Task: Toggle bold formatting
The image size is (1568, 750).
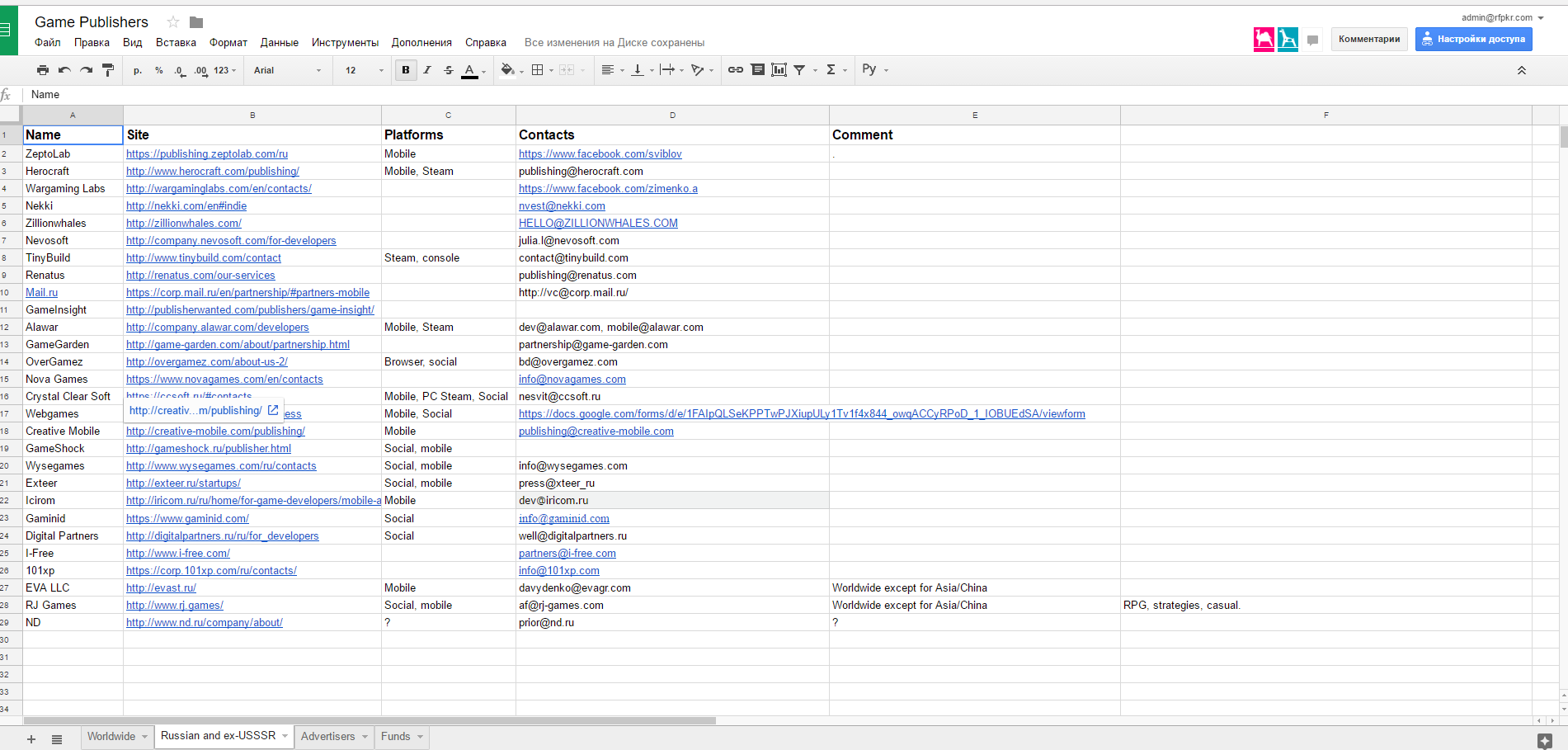Action: coord(405,70)
